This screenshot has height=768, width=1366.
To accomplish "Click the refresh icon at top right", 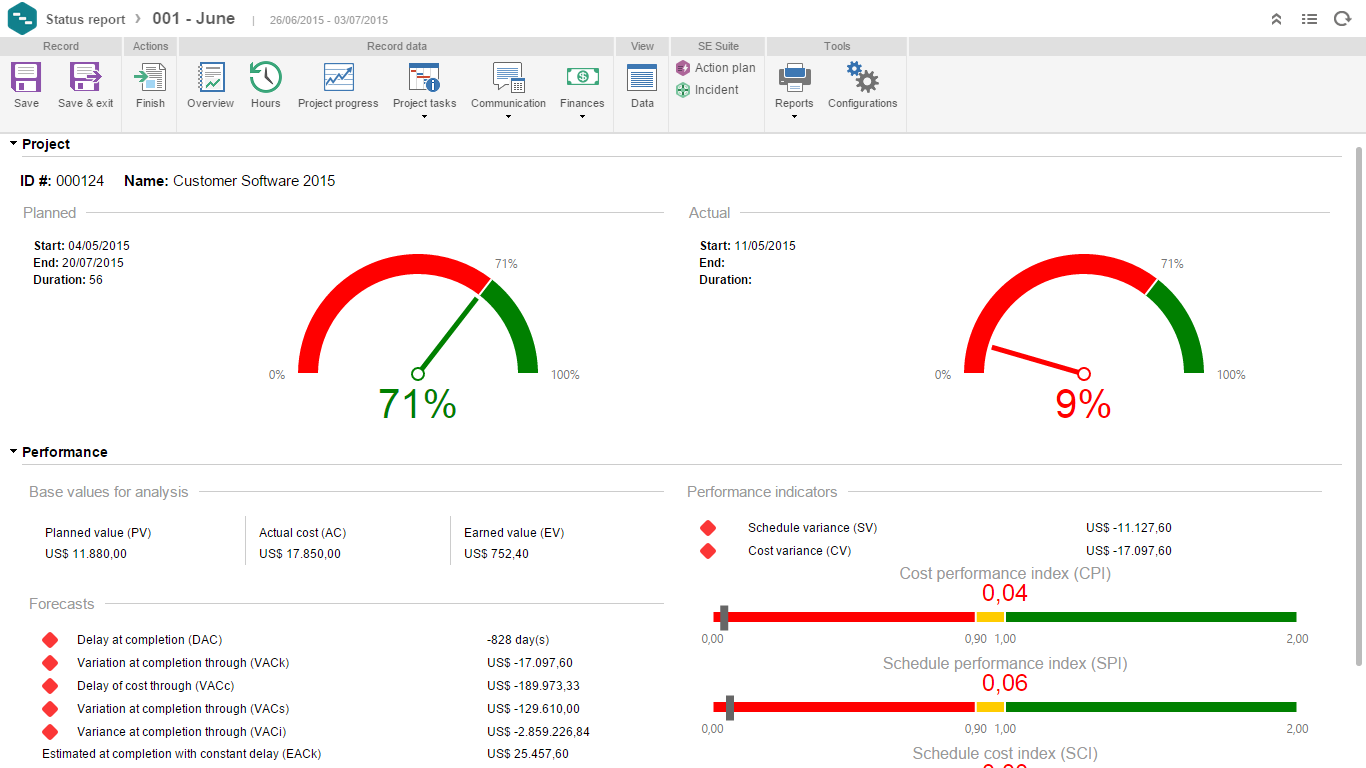I will [1342, 19].
